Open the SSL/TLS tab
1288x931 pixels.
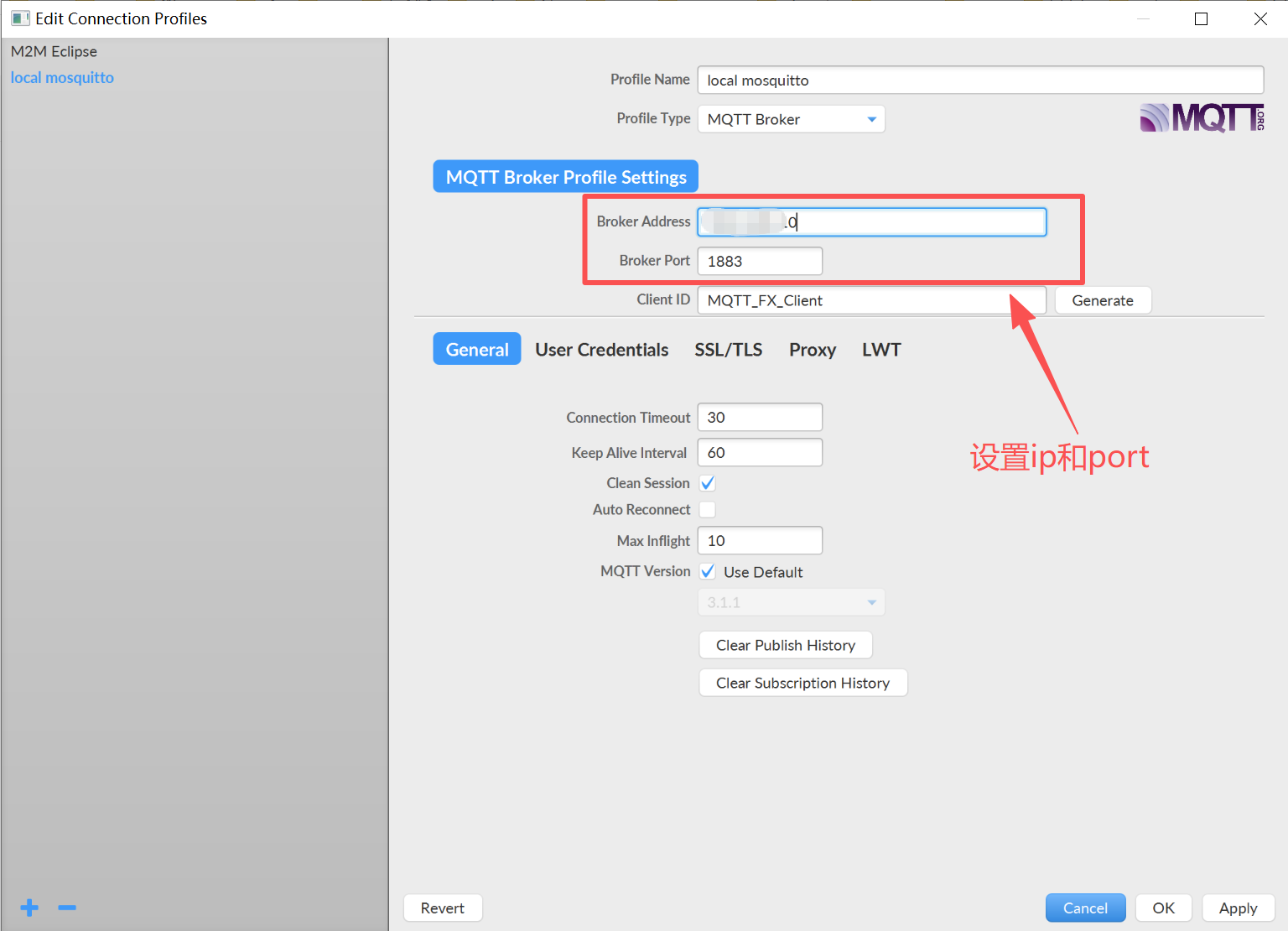[x=728, y=350]
